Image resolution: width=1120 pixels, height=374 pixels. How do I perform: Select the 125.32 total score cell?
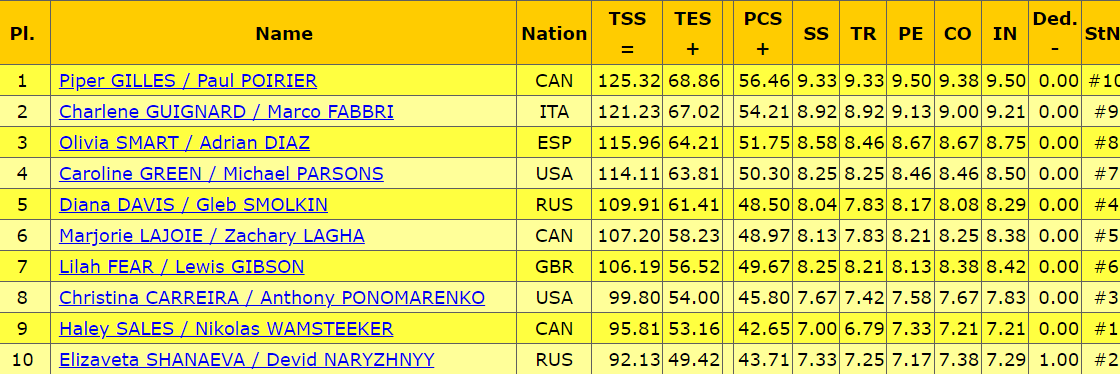[627, 81]
